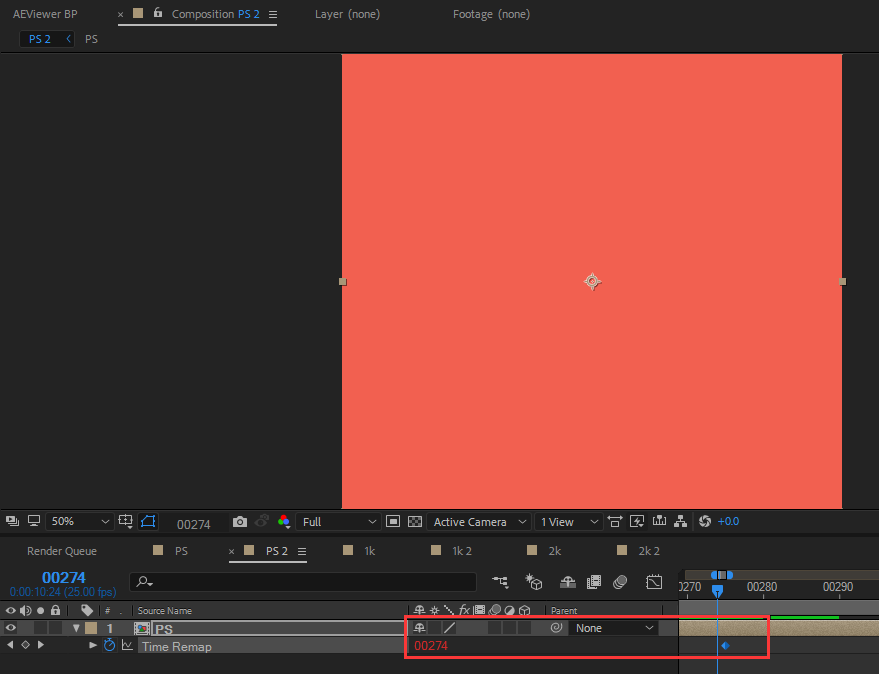Click the PS layer label color swatch
This screenshot has height=674, width=879.
(x=91, y=628)
